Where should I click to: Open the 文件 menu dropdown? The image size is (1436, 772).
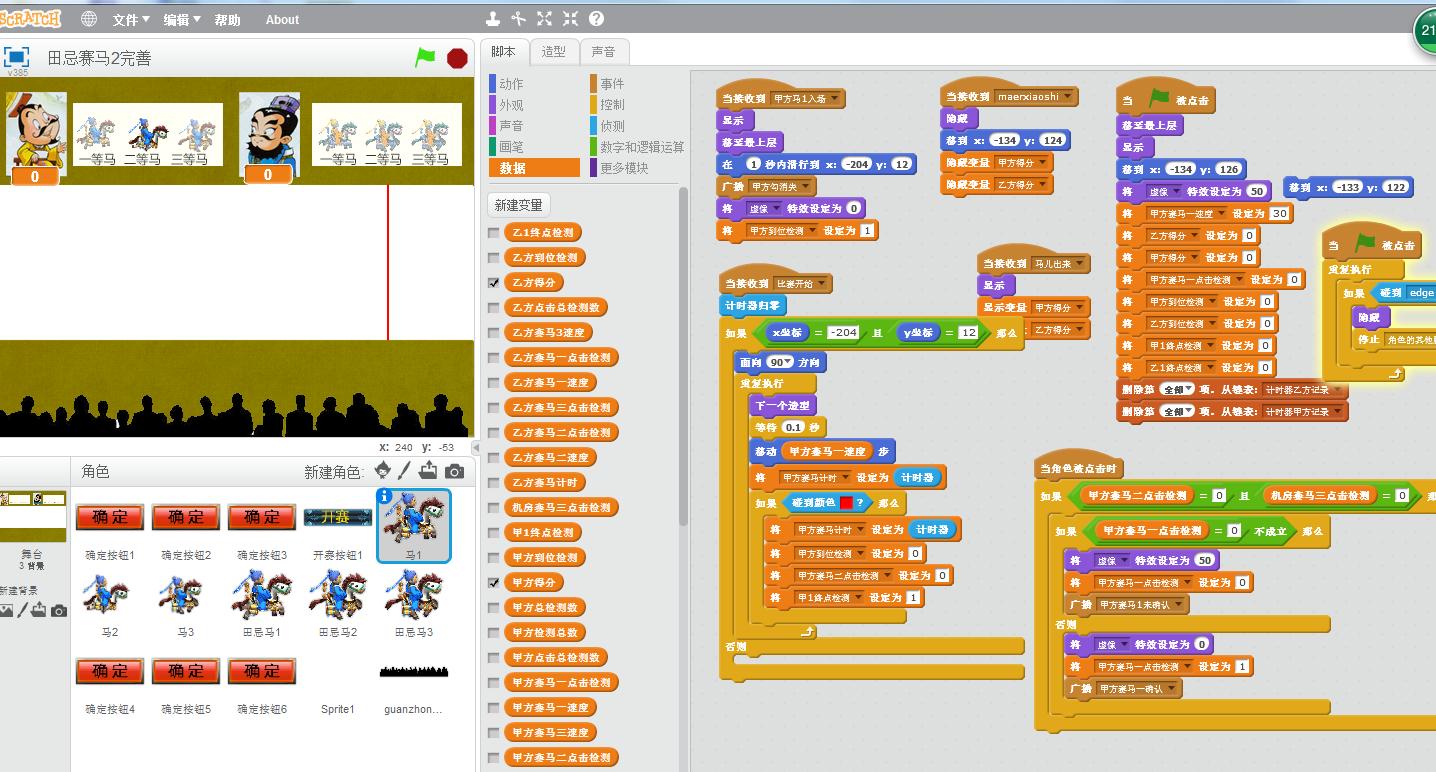point(131,20)
